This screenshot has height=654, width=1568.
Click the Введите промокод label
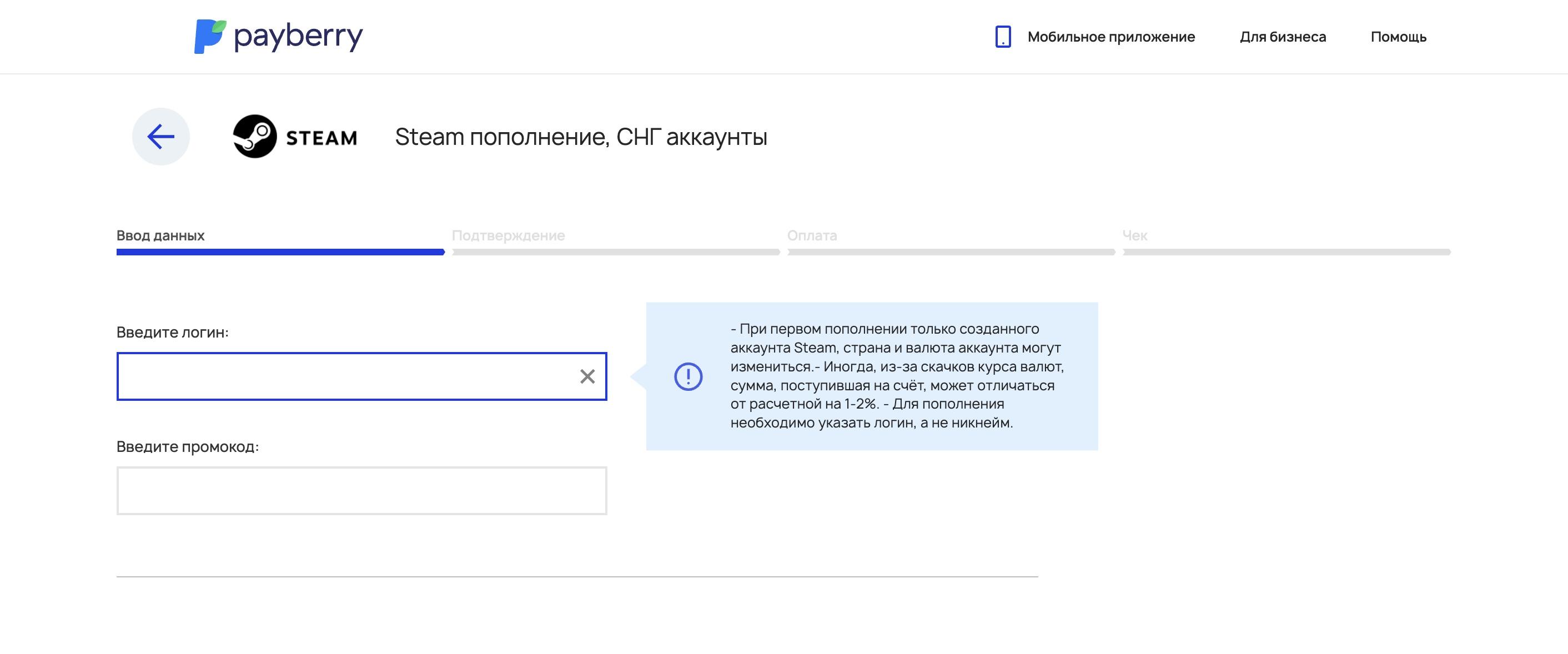tap(188, 446)
